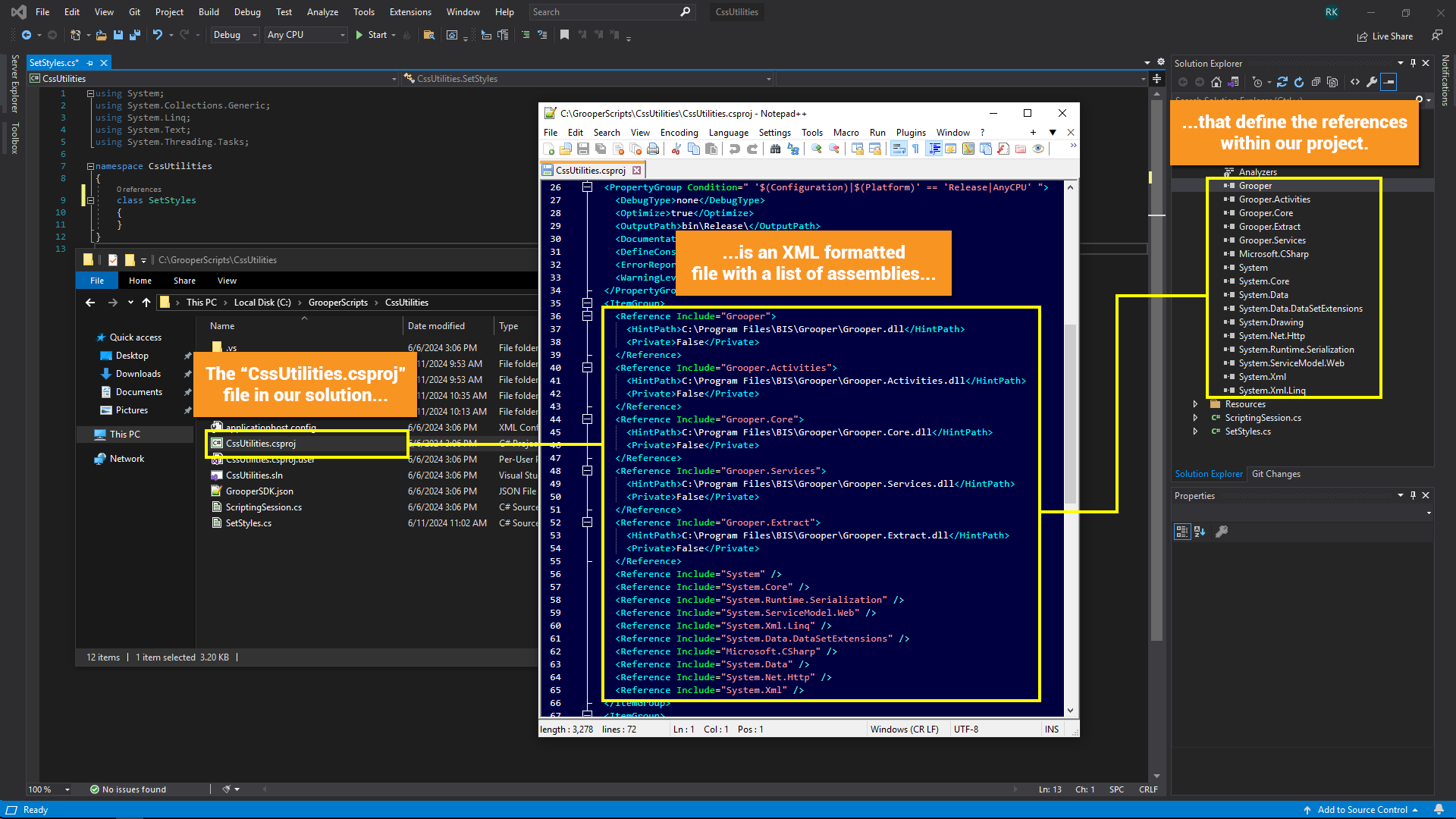Click Save All in Visual Studio toolbar
1456x819 pixels.
(x=135, y=35)
